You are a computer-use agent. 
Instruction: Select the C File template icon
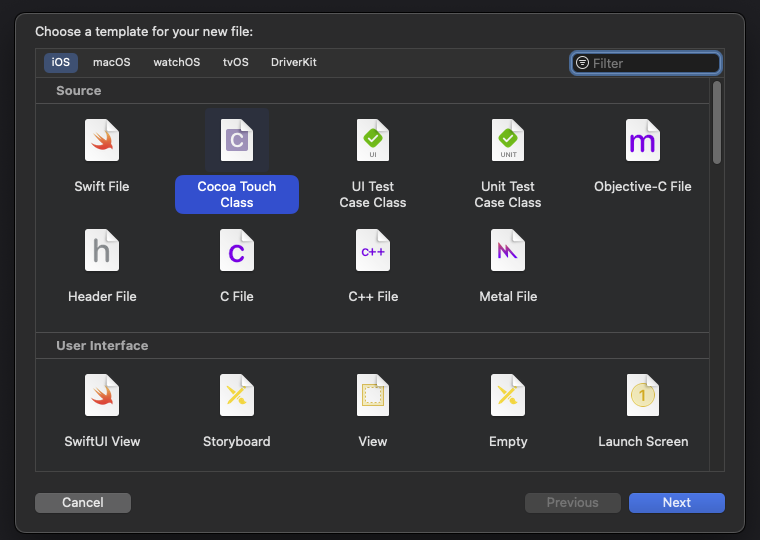click(x=237, y=250)
